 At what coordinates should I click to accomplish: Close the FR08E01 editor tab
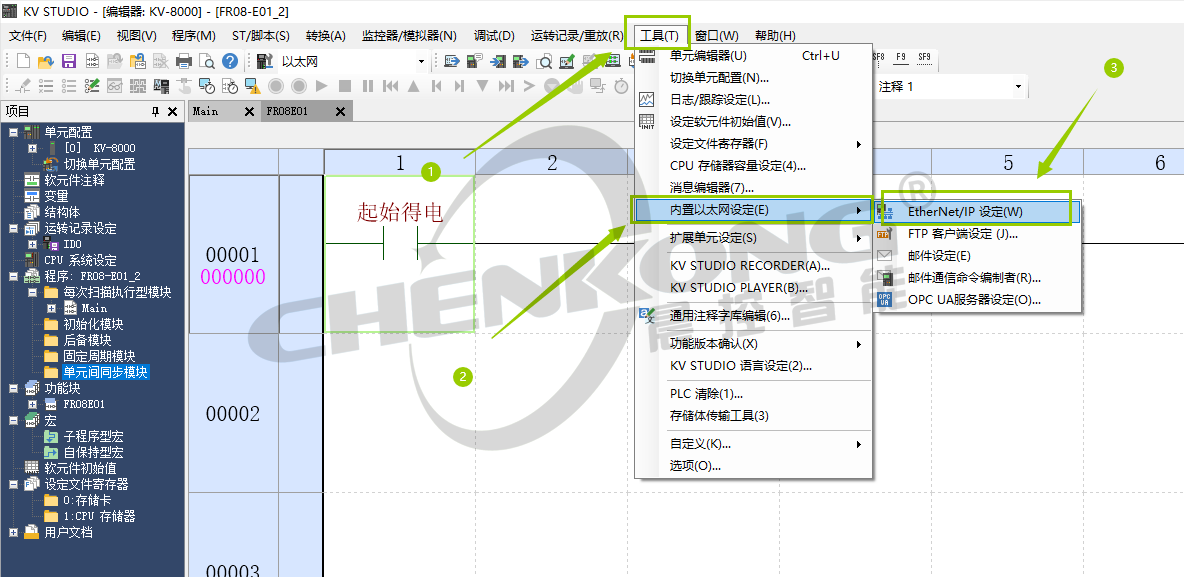[341, 112]
